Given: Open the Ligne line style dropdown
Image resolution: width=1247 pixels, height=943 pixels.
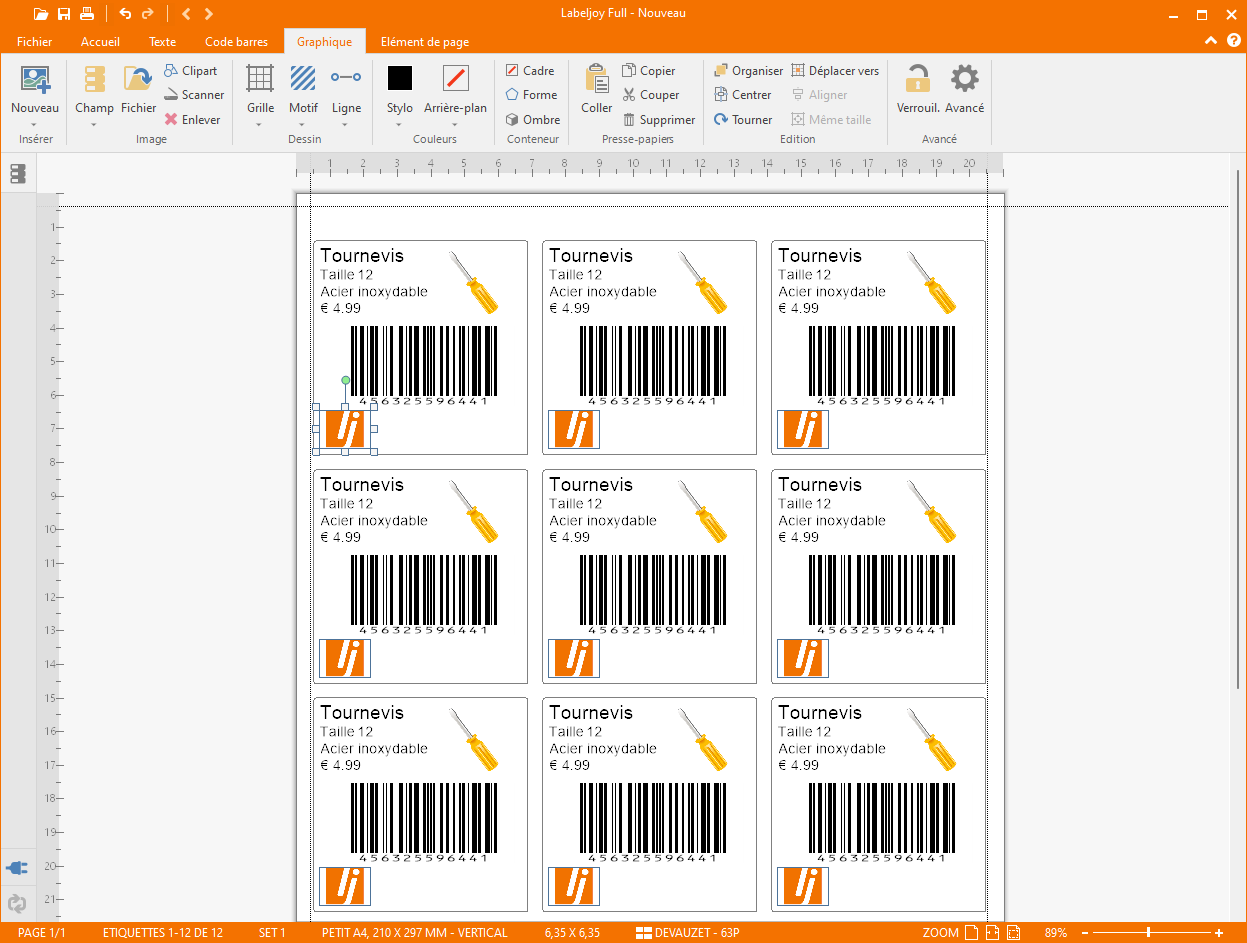Looking at the screenshot, I should tap(346, 124).
